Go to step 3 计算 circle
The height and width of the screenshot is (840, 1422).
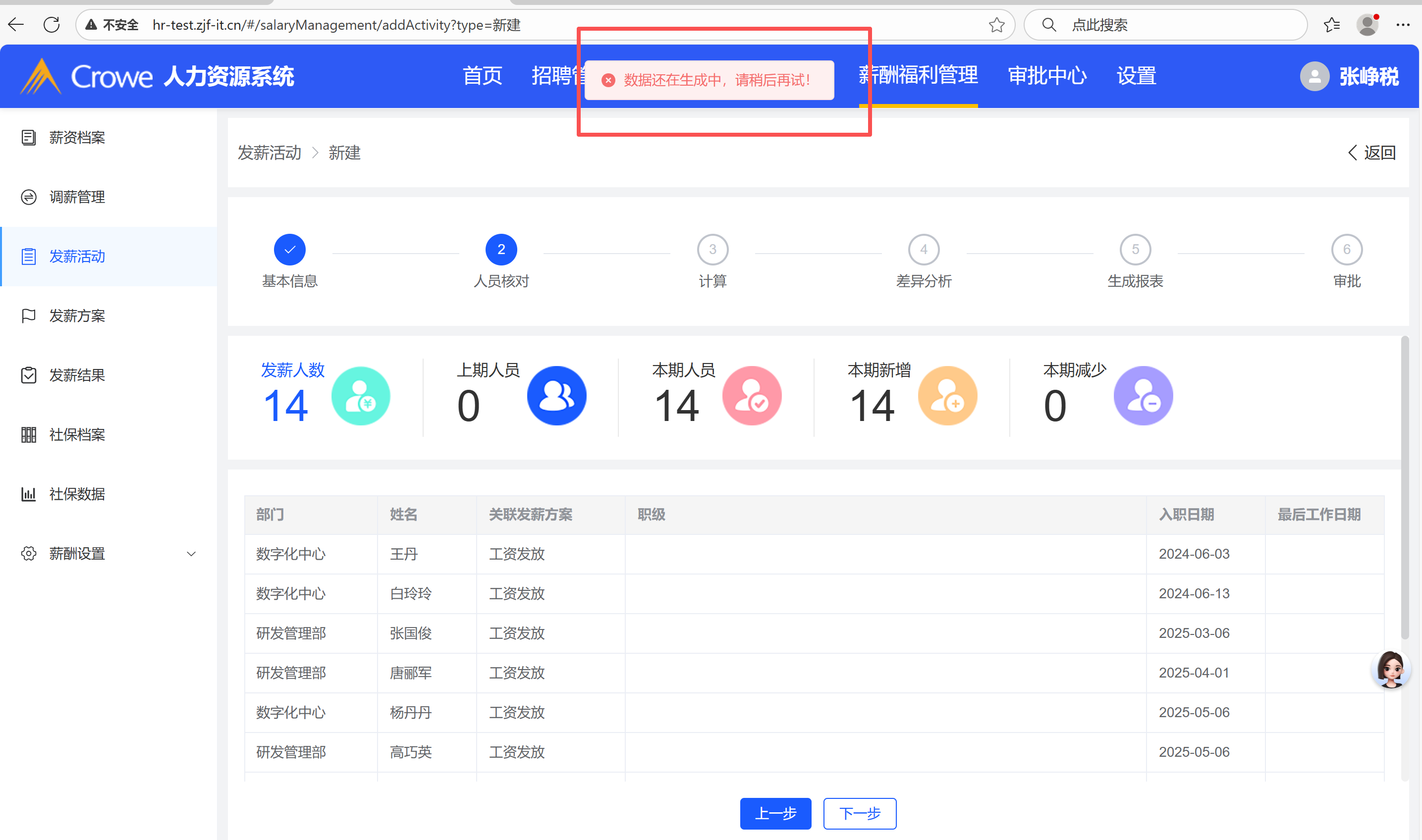point(712,250)
